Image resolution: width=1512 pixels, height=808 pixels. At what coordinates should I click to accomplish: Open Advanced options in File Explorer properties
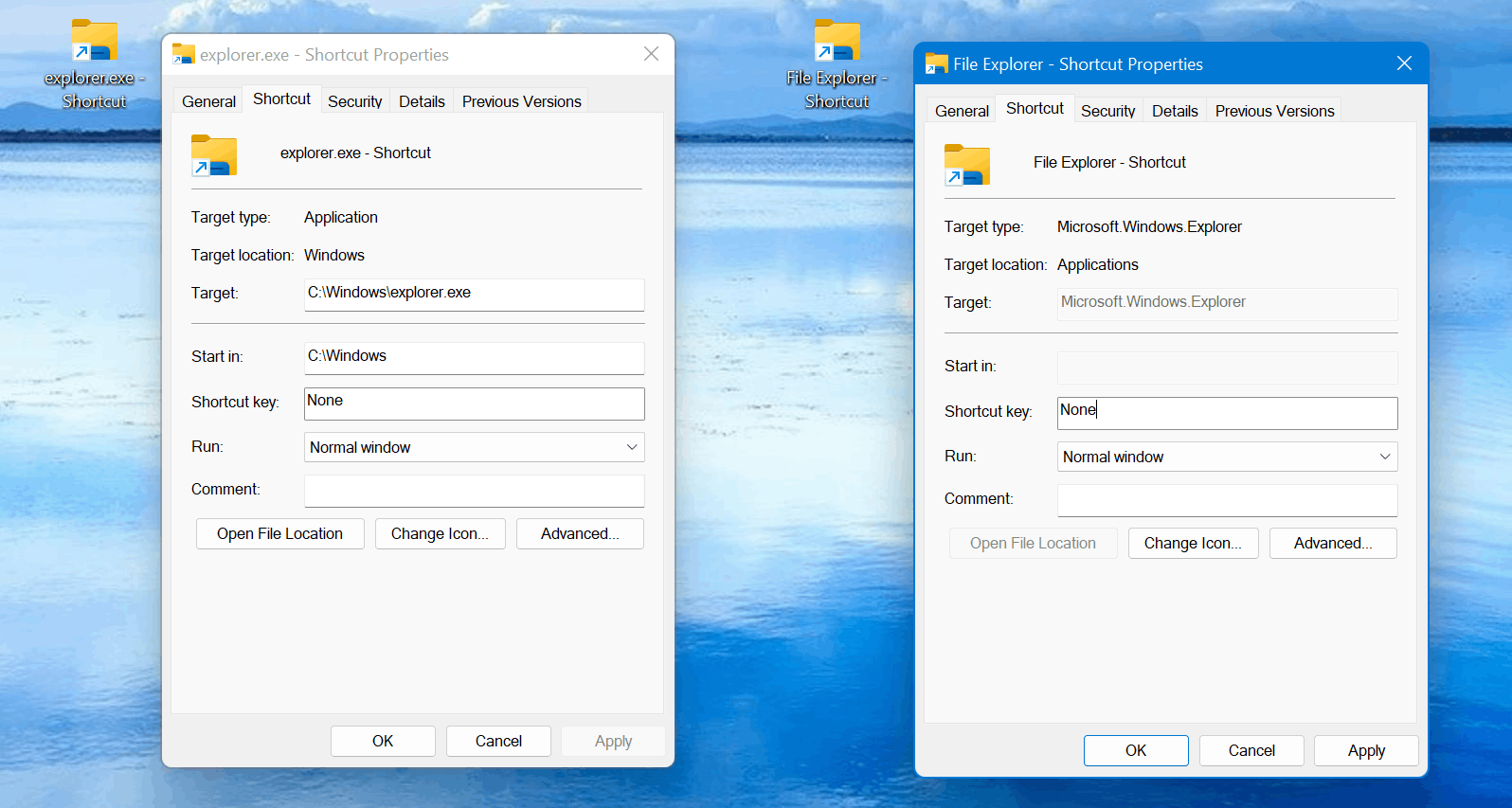click(x=1333, y=543)
